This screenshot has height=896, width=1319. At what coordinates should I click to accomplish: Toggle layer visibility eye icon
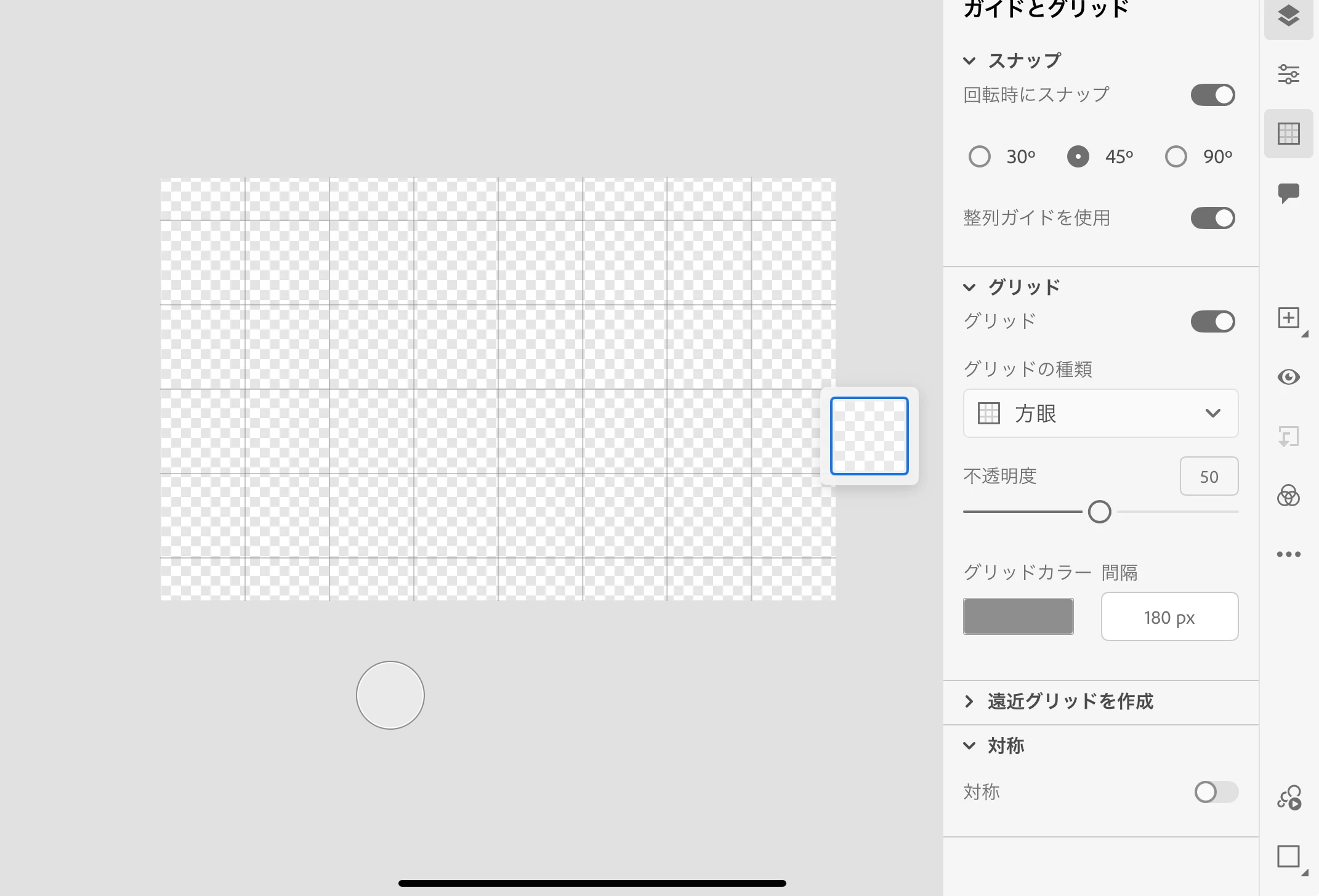click(1288, 377)
